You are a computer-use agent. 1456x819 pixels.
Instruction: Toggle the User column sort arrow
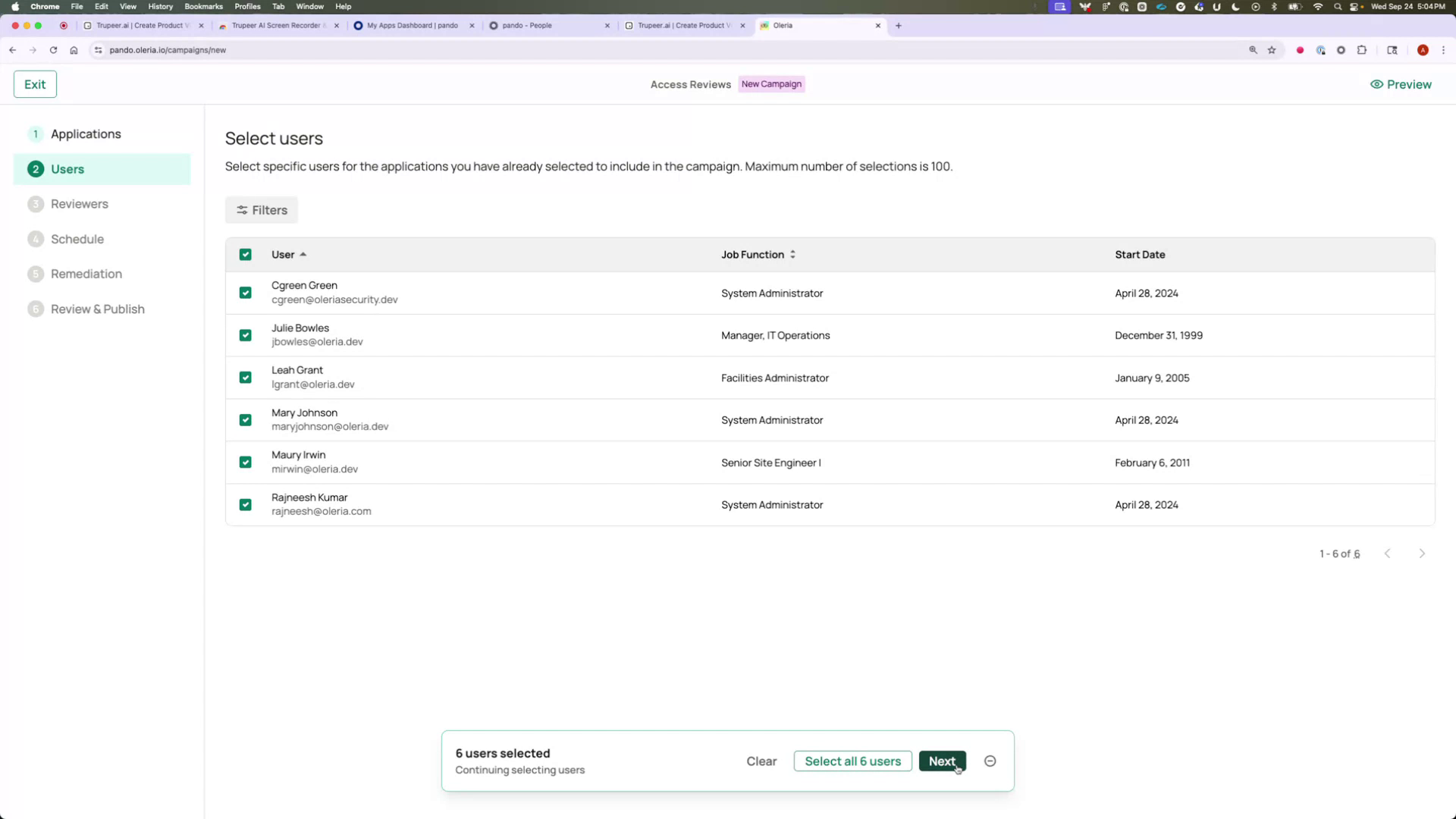[x=303, y=255]
